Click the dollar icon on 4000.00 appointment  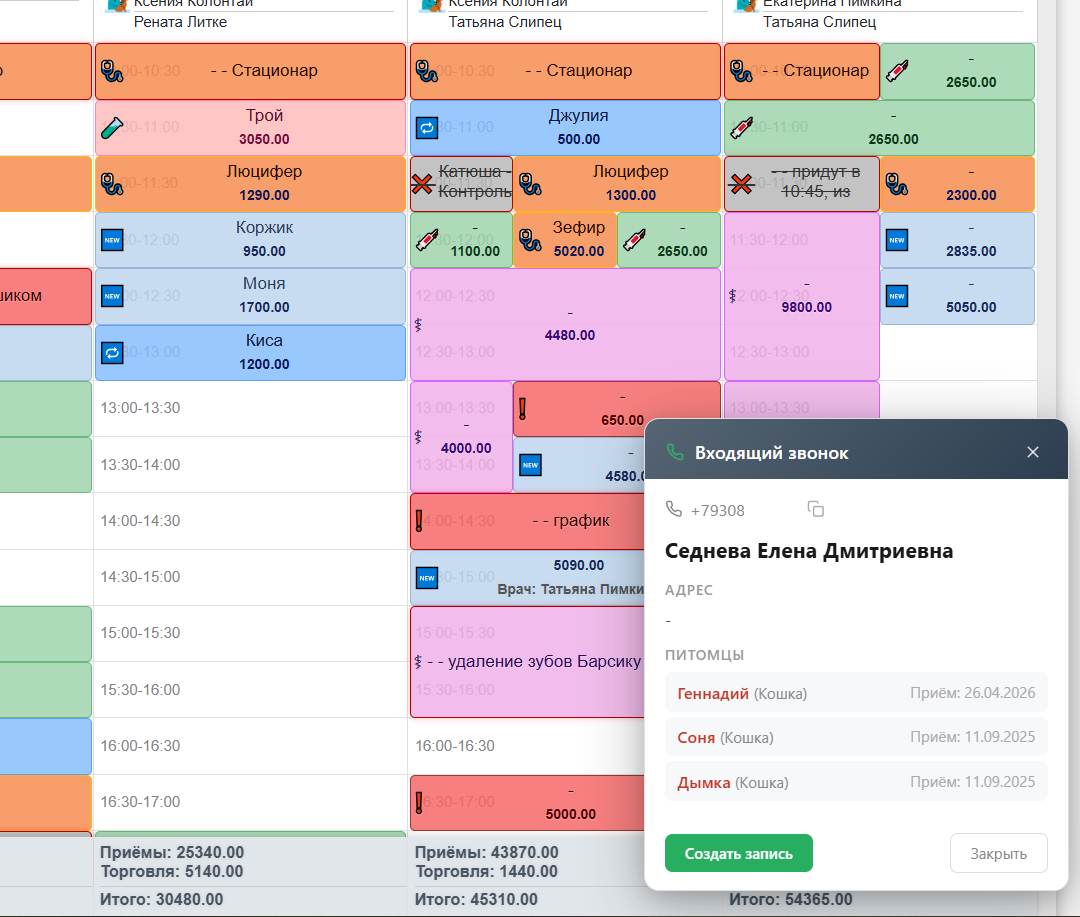pyautogui.click(x=418, y=436)
